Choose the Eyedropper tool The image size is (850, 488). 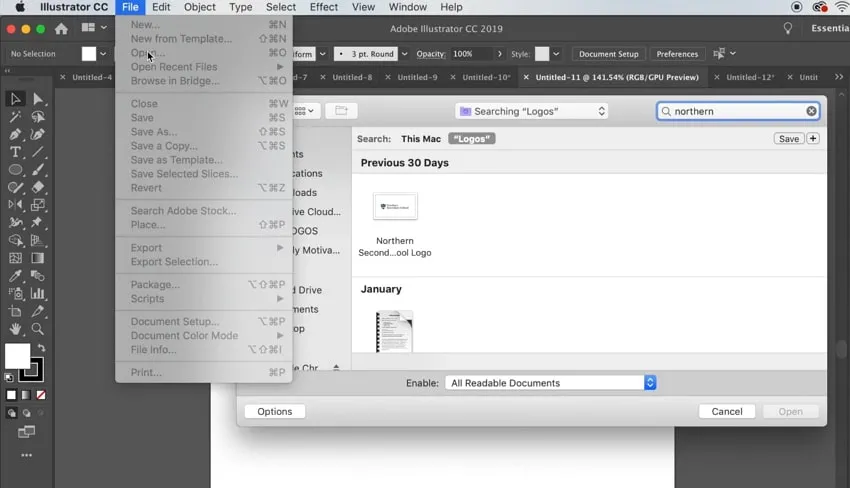(15, 275)
